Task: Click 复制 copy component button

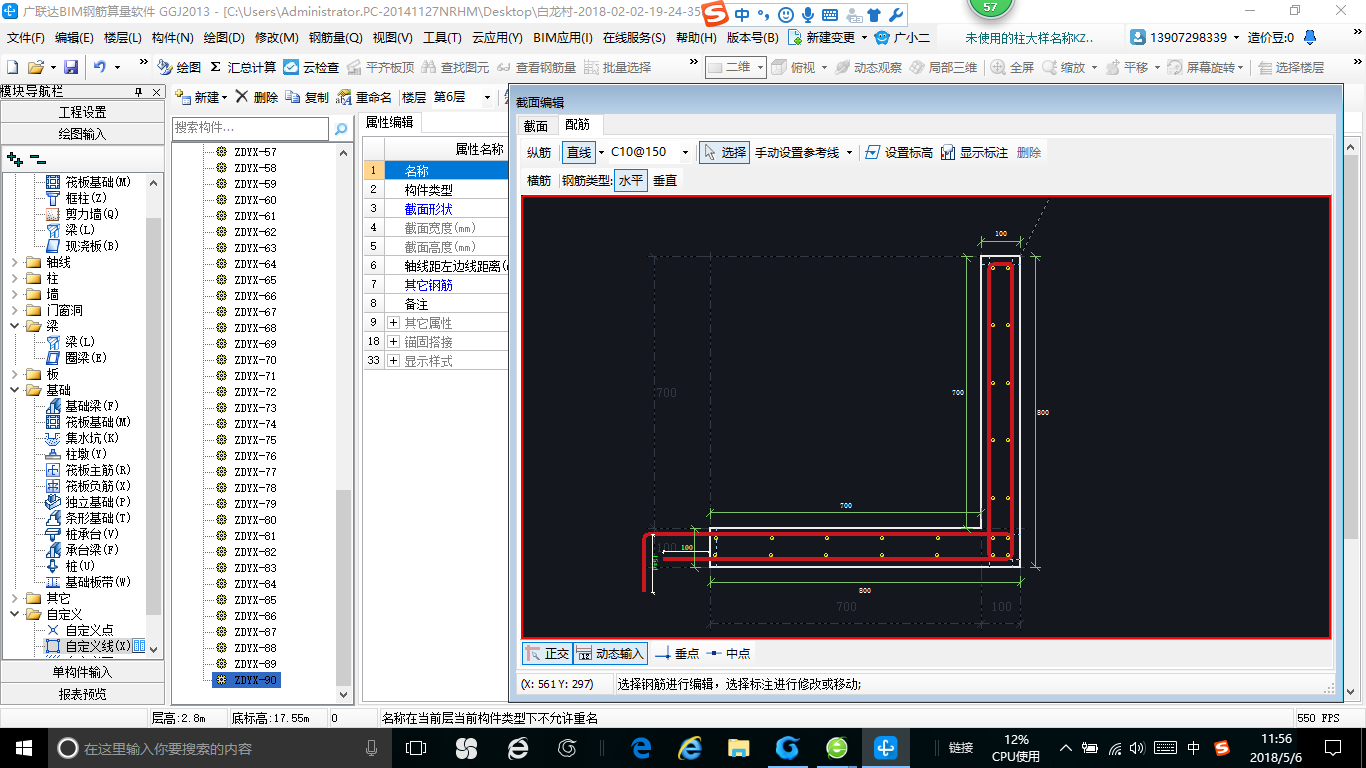Action: pos(307,97)
